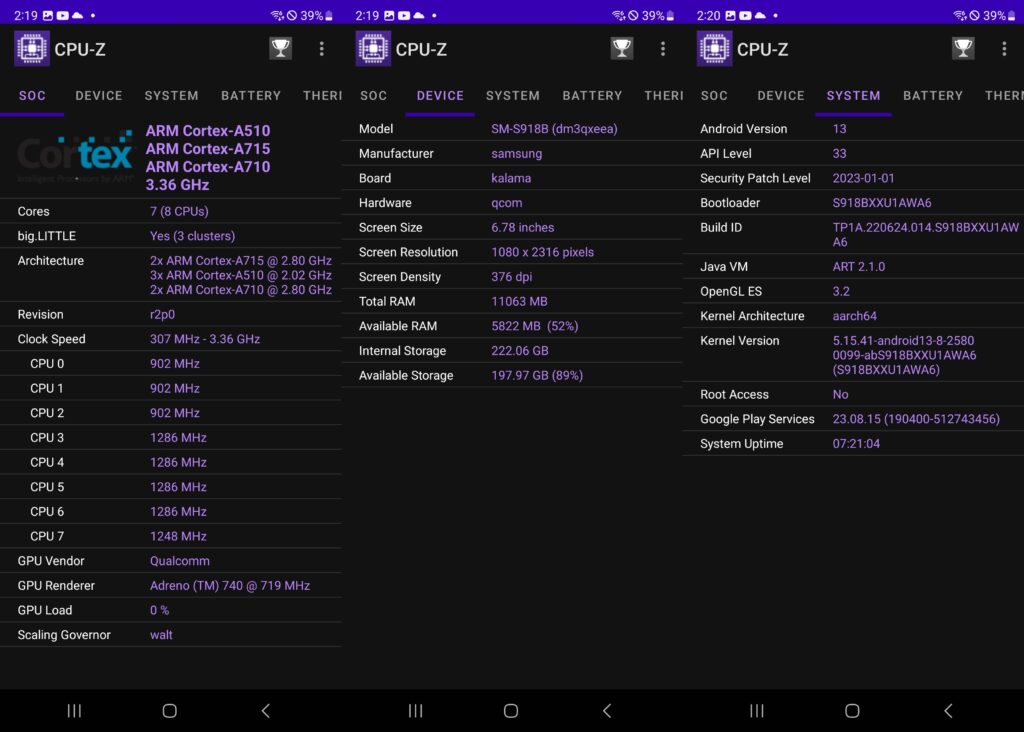Tap the Hardware qcom value
This screenshot has height=732, width=1024.
(507, 203)
